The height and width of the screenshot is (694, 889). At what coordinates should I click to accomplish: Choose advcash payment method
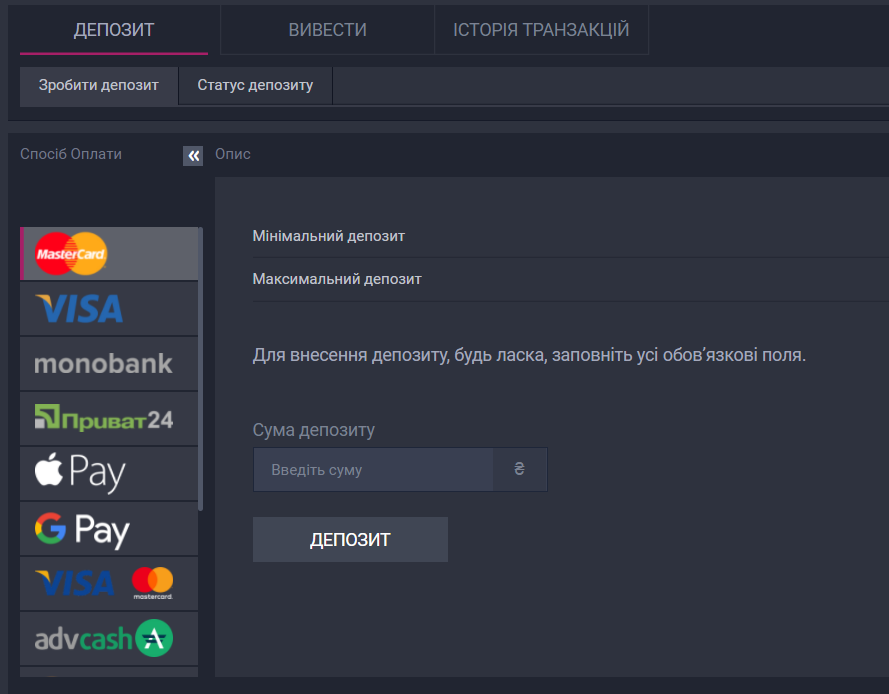pyautogui.click(x=109, y=638)
